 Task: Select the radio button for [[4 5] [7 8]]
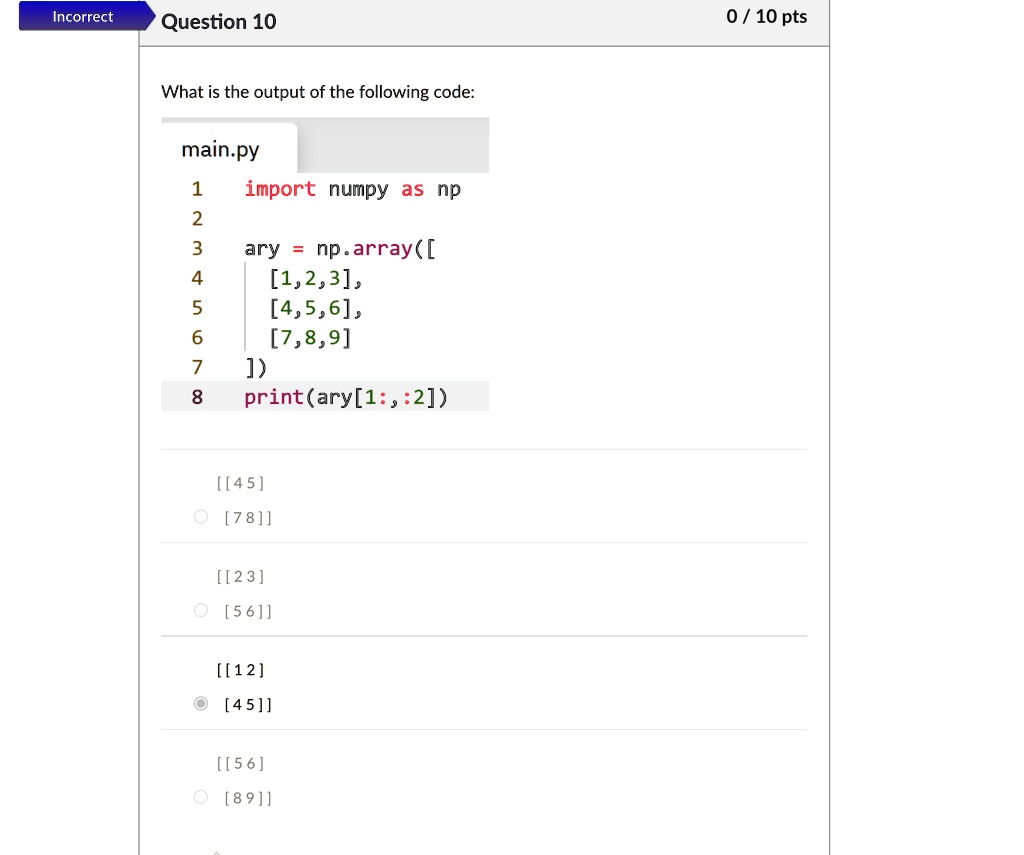201,517
